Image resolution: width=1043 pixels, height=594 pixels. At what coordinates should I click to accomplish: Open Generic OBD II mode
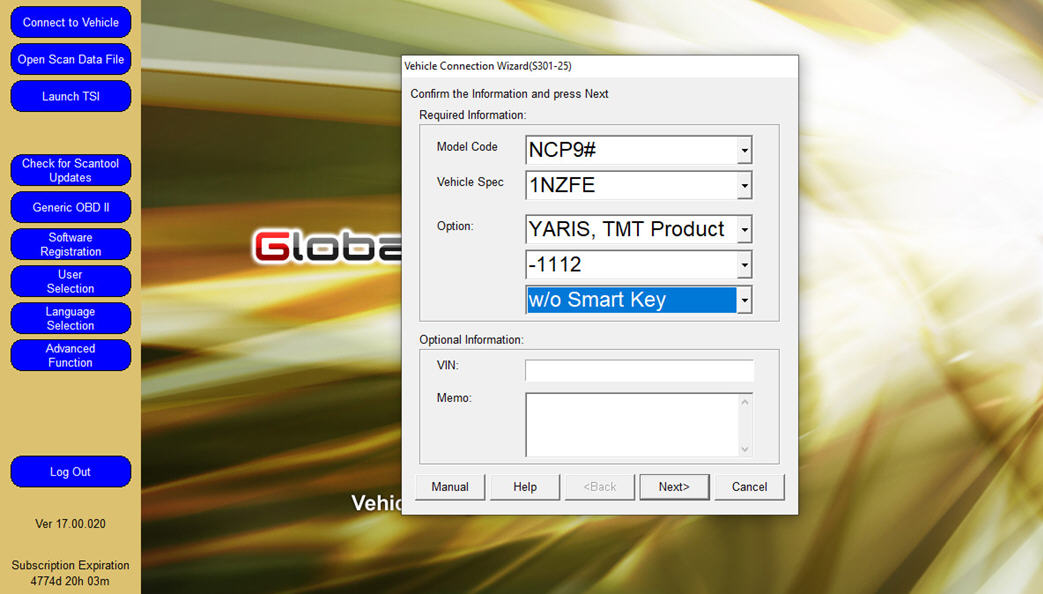[71, 208]
